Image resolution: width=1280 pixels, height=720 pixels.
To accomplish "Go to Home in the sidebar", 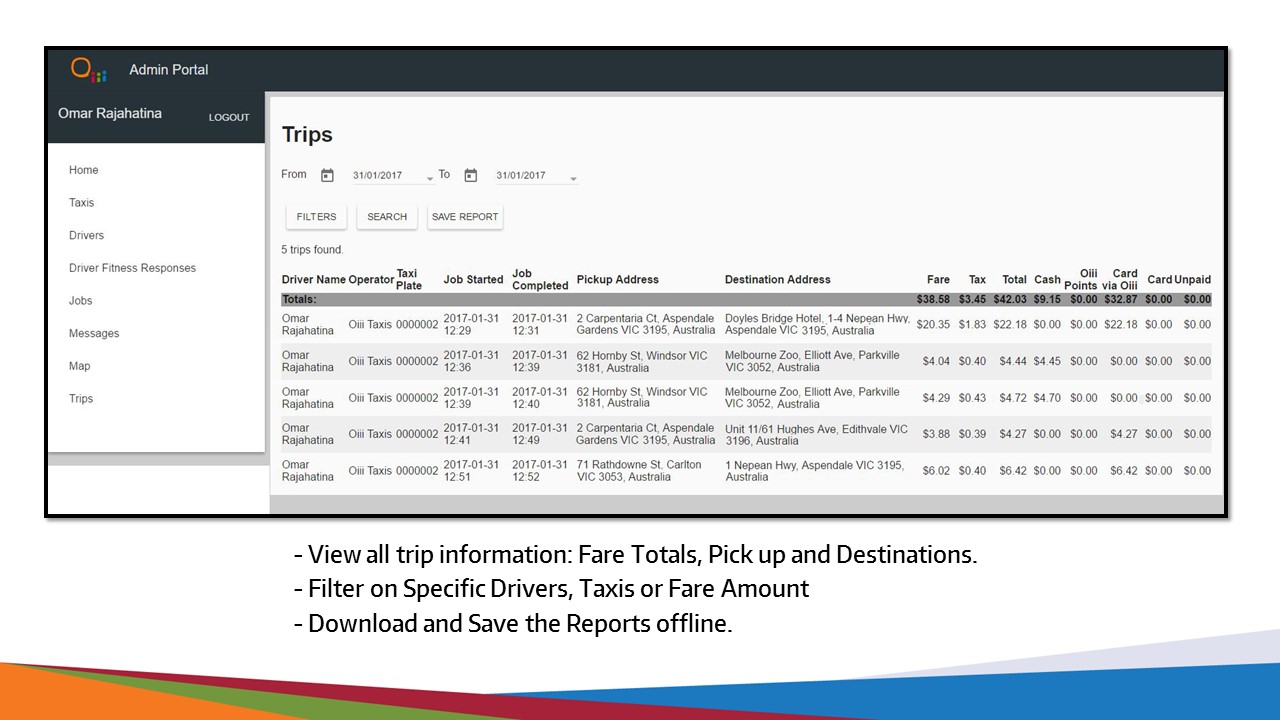I will [84, 170].
